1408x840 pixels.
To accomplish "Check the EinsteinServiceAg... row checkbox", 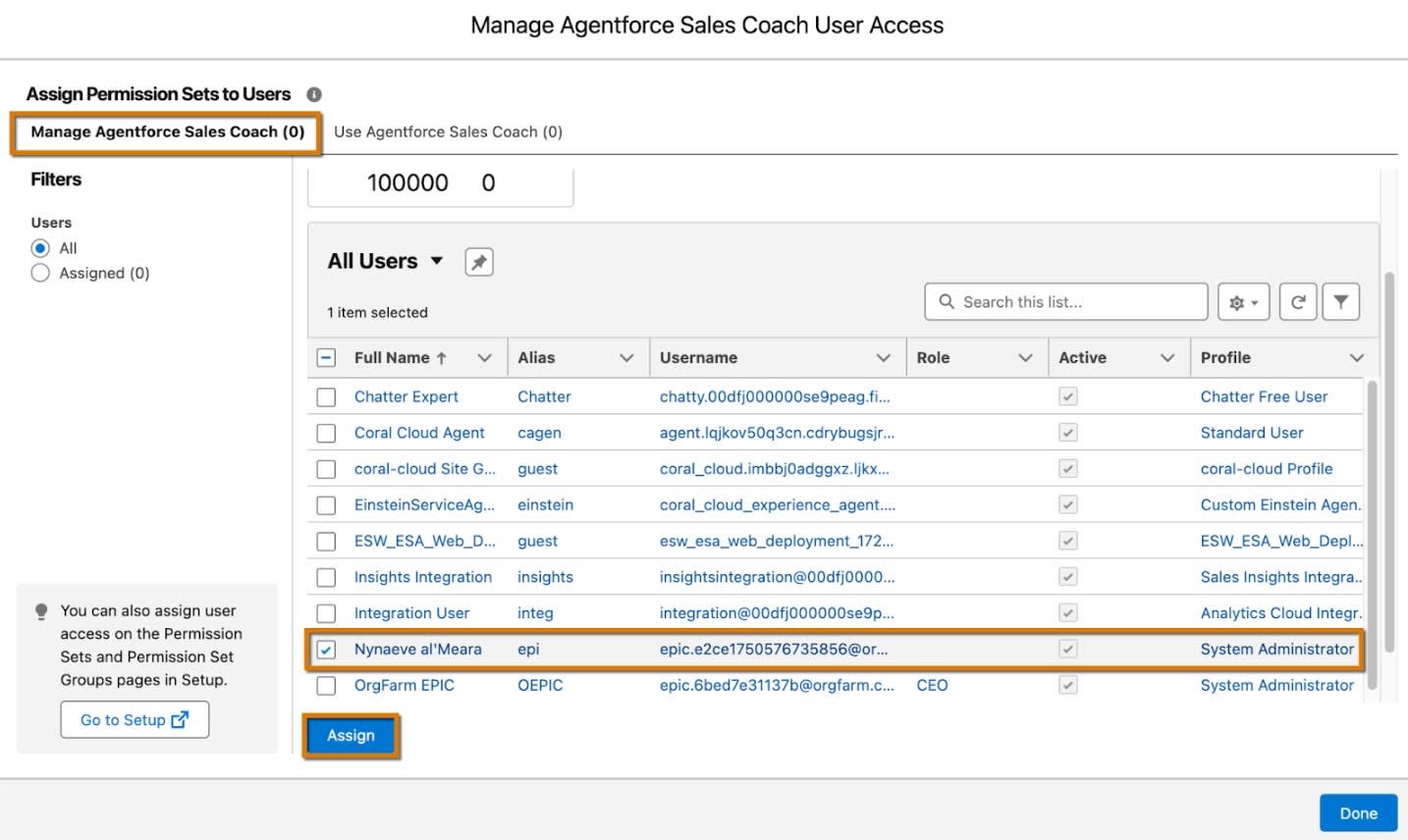I will click(326, 505).
